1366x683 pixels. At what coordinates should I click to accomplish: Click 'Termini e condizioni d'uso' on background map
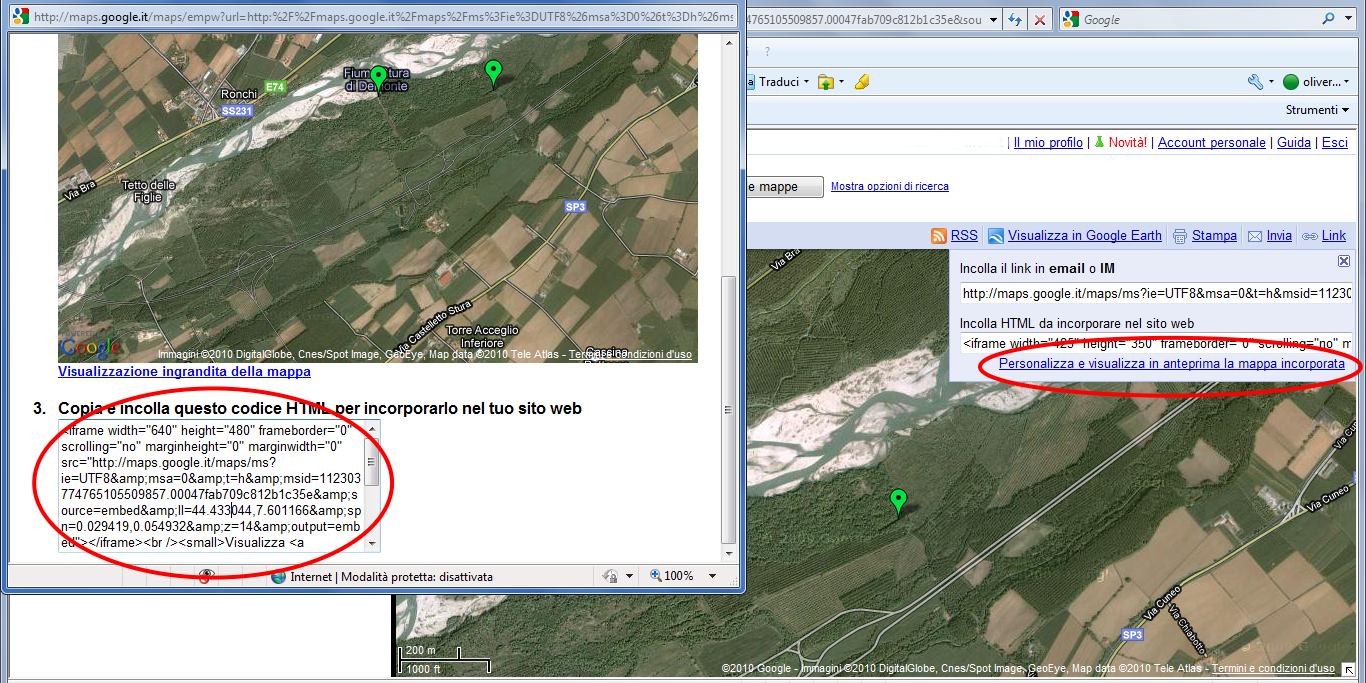tap(1273, 668)
